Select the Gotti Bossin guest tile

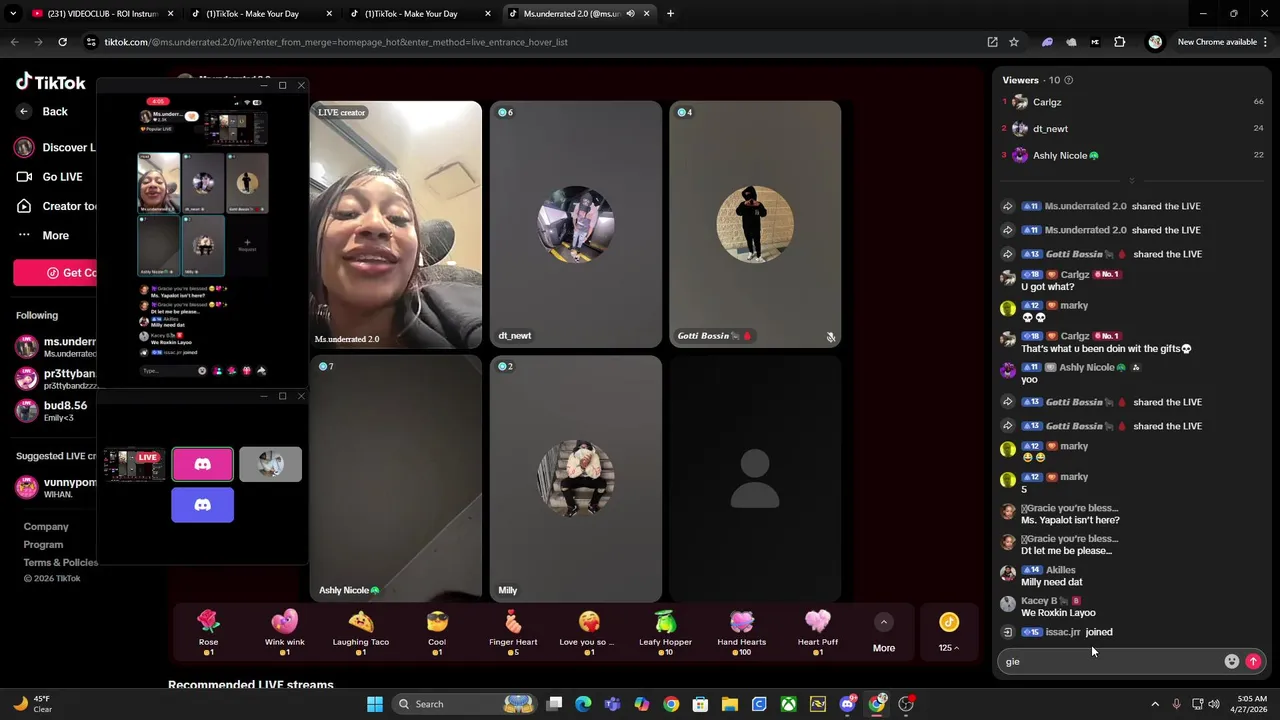755,224
